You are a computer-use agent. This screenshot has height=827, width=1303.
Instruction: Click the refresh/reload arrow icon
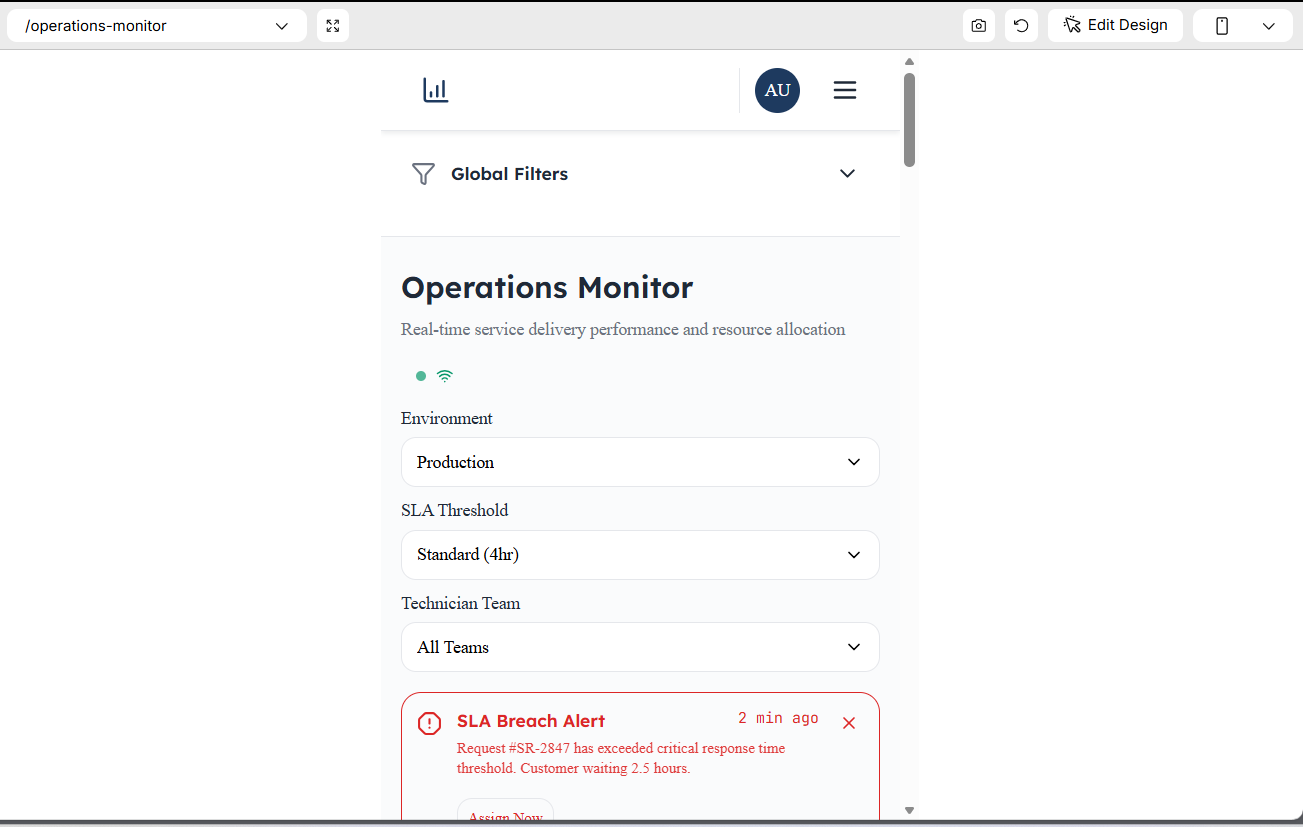coord(1021,26)
